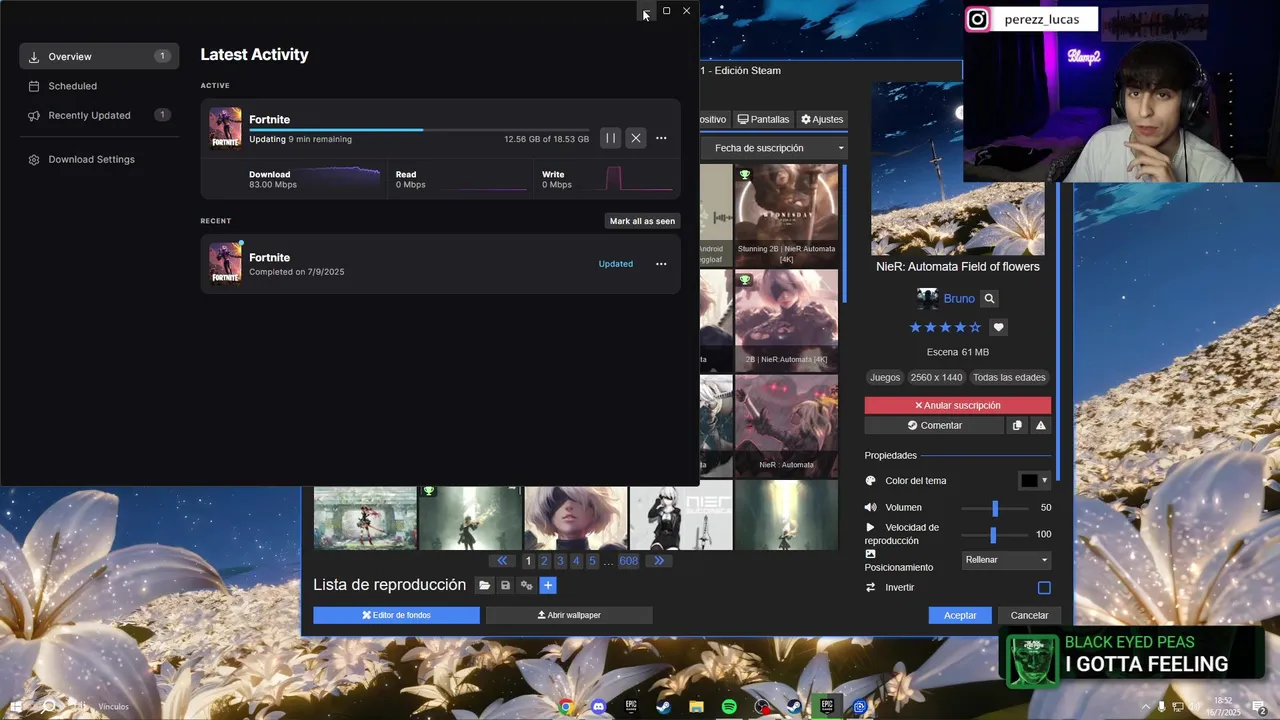Adjust the Velocidad de reproducción slider
1280x720 pixels.
coord(995,535)
